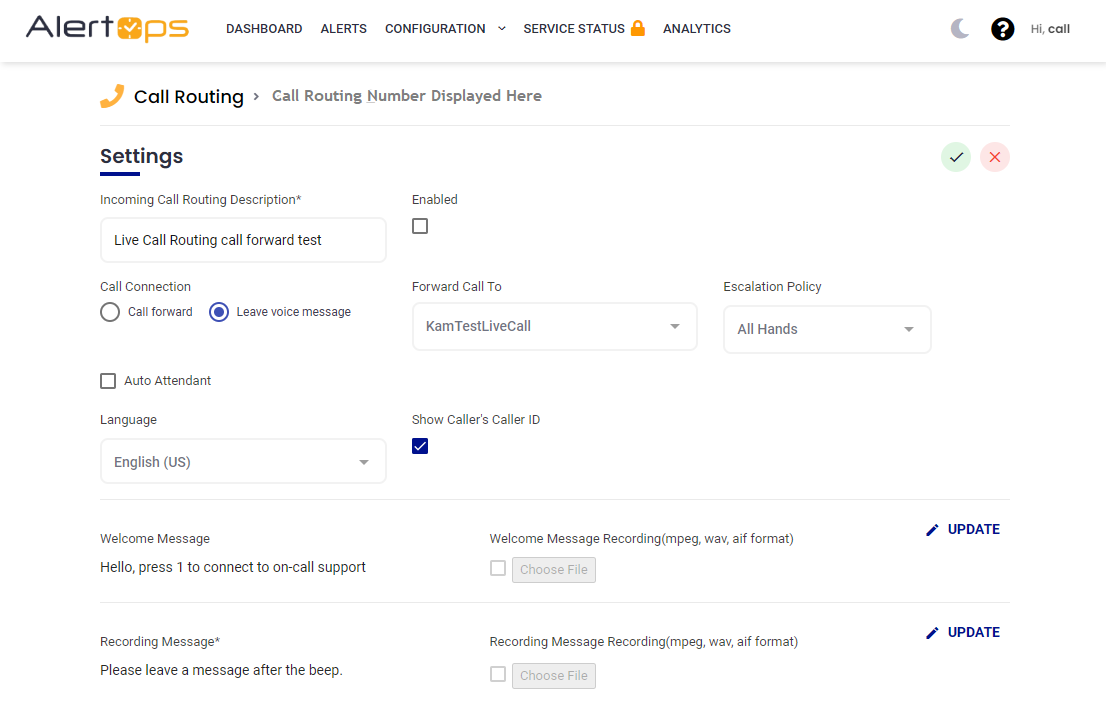
Task: Check the Enabled checkbox
Action: [420, 226]
